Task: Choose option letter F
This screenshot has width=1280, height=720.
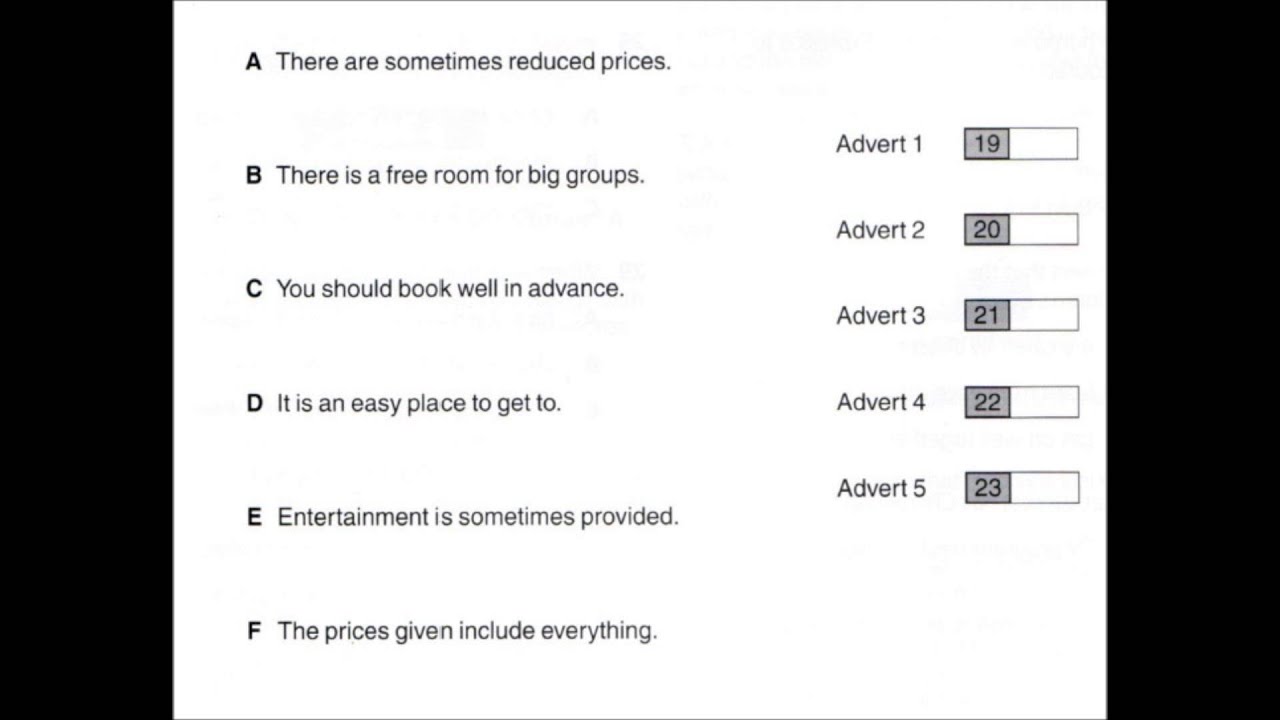Action: 254,631
